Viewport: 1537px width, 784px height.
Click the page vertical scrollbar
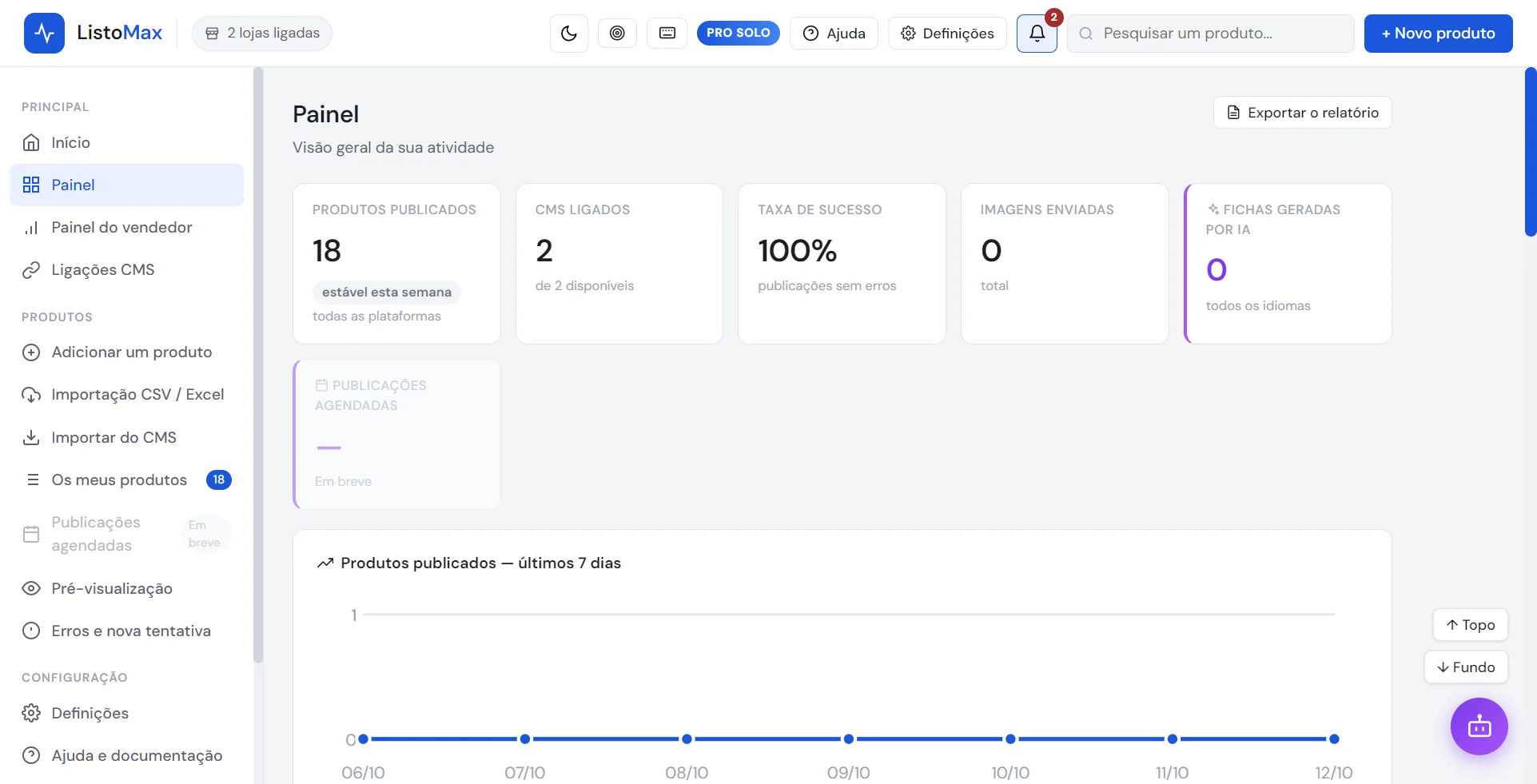[1531, 152]
